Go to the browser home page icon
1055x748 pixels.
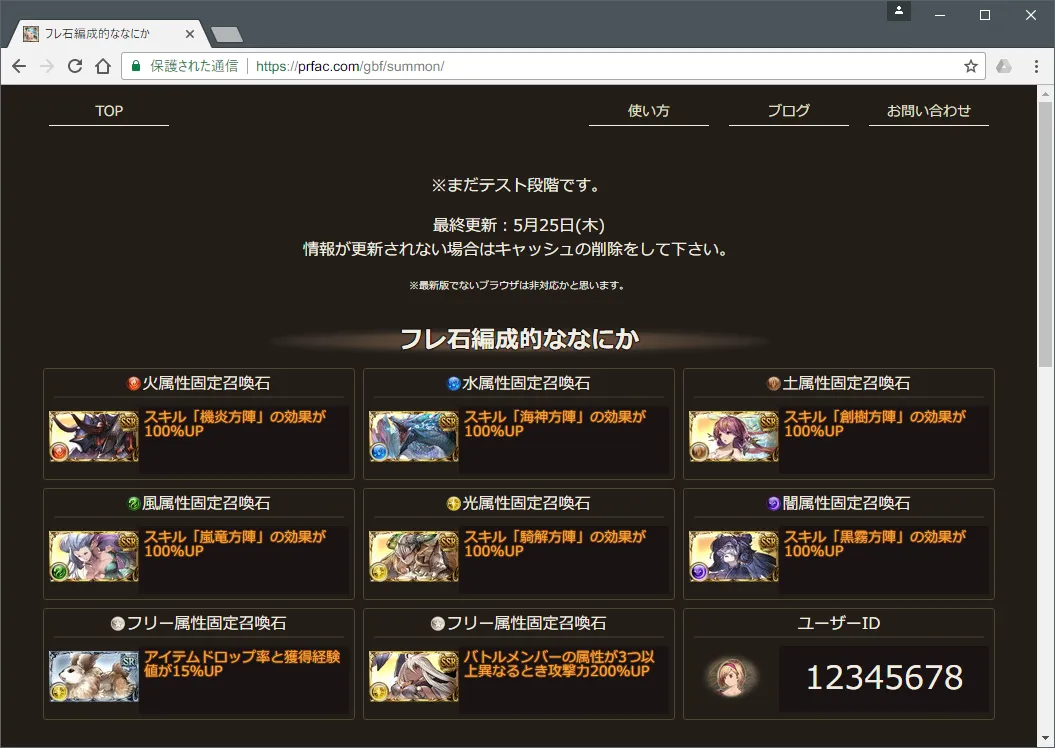[102, 66]
